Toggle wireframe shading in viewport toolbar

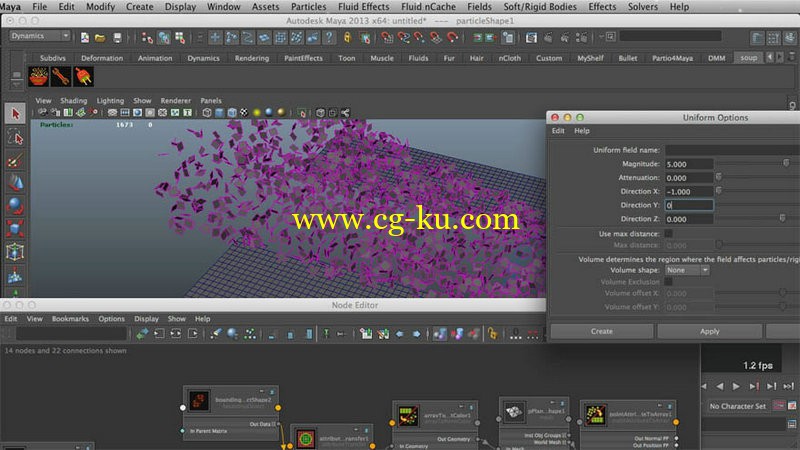(x=207, y=113)
